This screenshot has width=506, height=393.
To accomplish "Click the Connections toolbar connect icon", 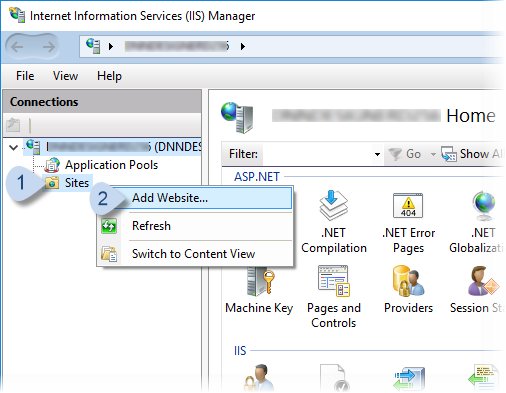I will 13,125.
